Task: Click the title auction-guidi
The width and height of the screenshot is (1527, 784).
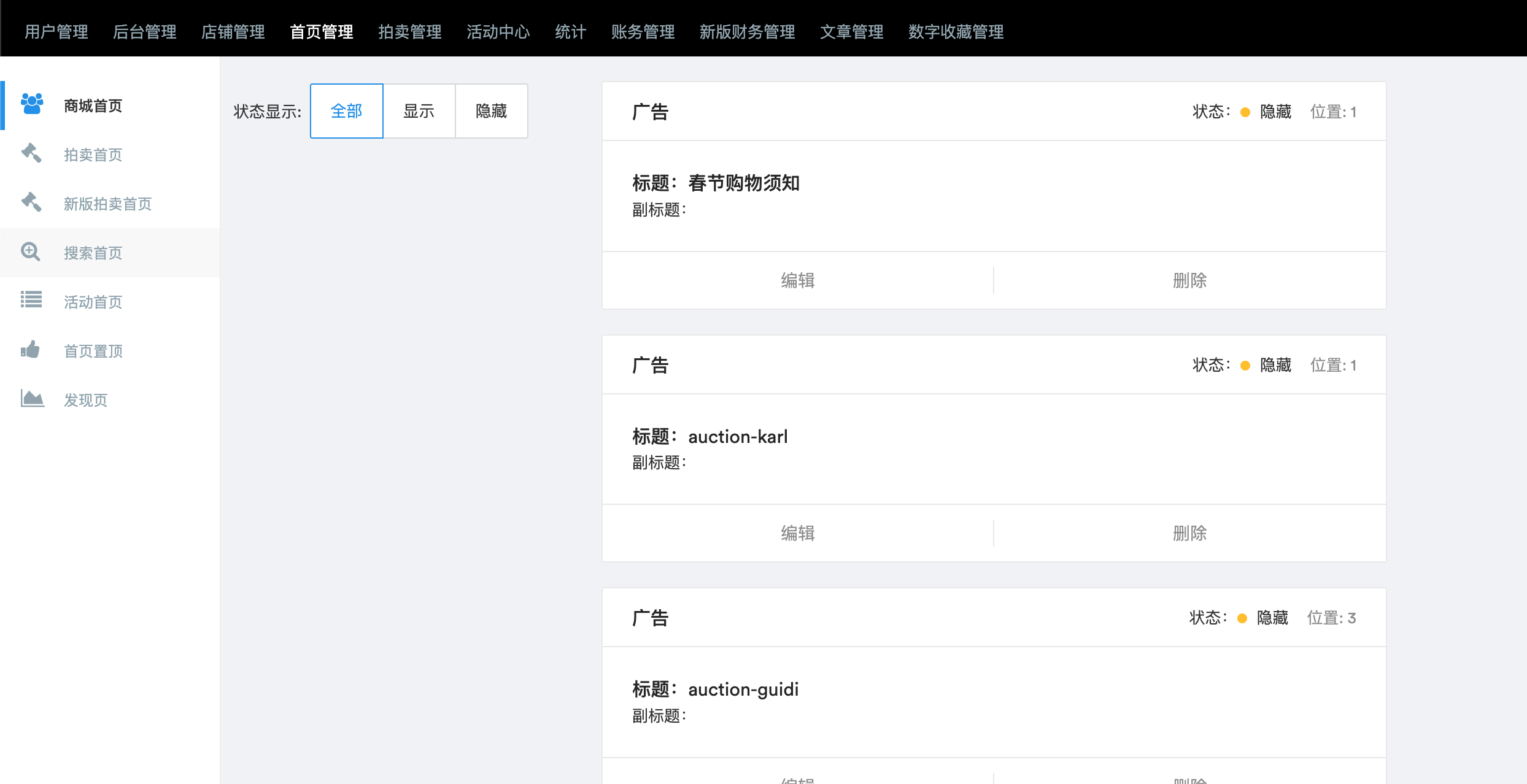Action: tap(743, 690)
